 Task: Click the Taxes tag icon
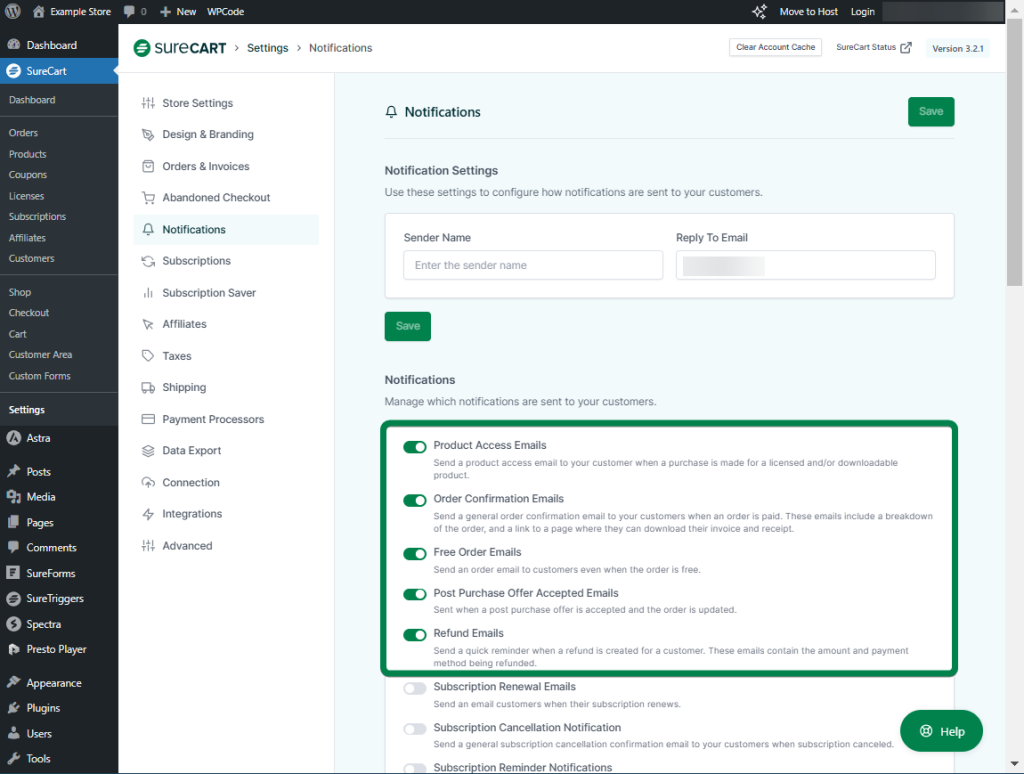148,356
